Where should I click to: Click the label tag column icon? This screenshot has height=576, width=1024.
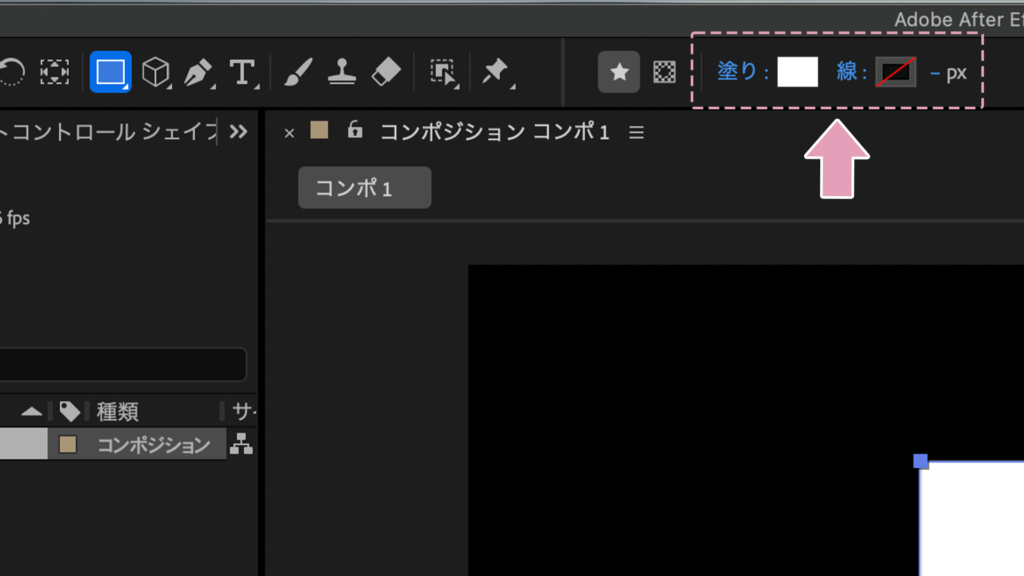pos(69,411)
